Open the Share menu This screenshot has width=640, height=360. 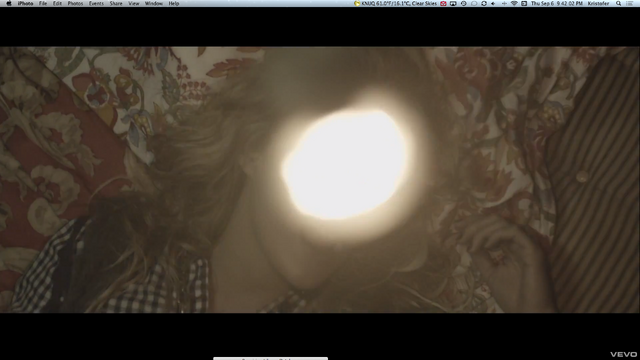pos(116,3)
